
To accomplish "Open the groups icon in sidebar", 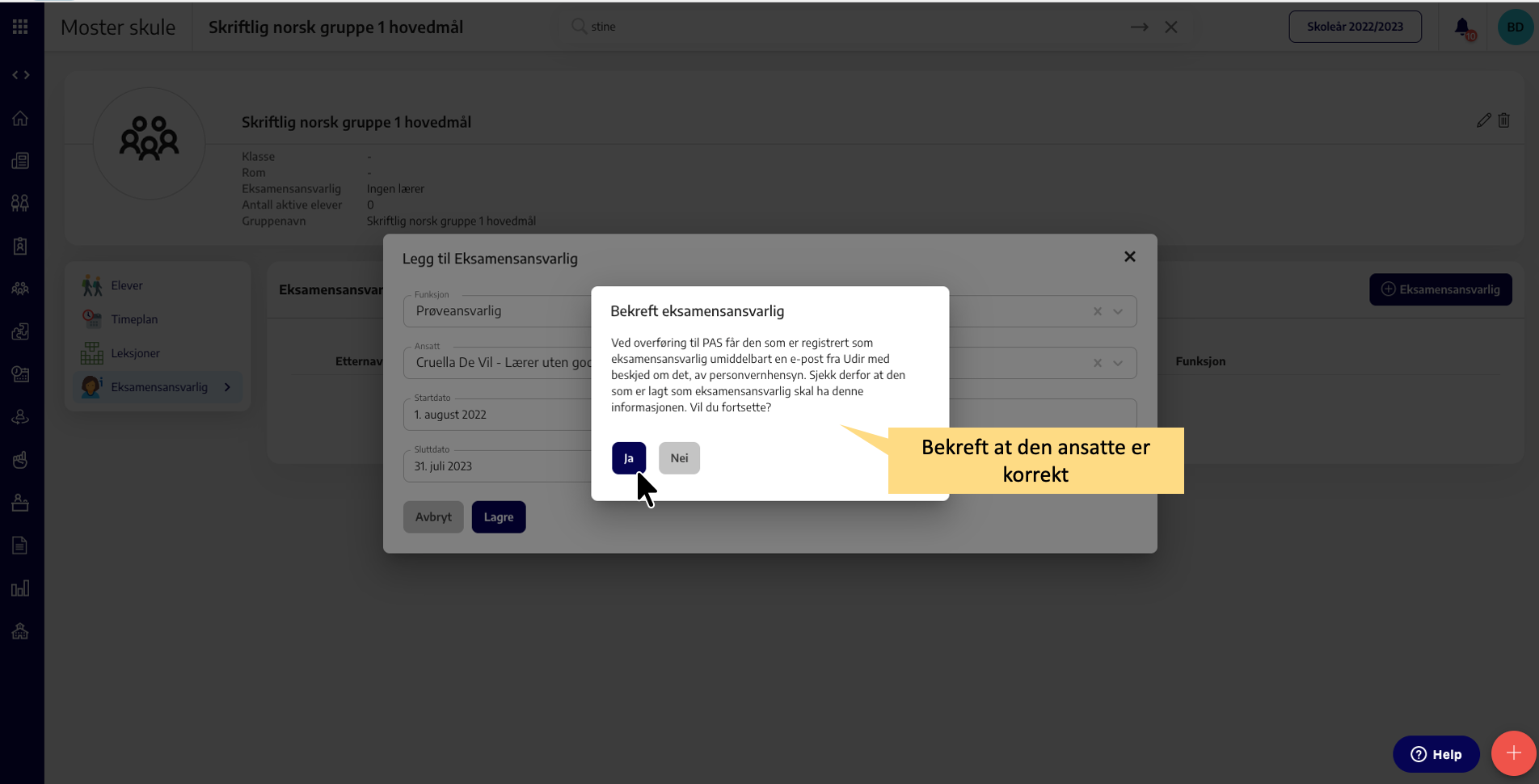I will point(20,289).
